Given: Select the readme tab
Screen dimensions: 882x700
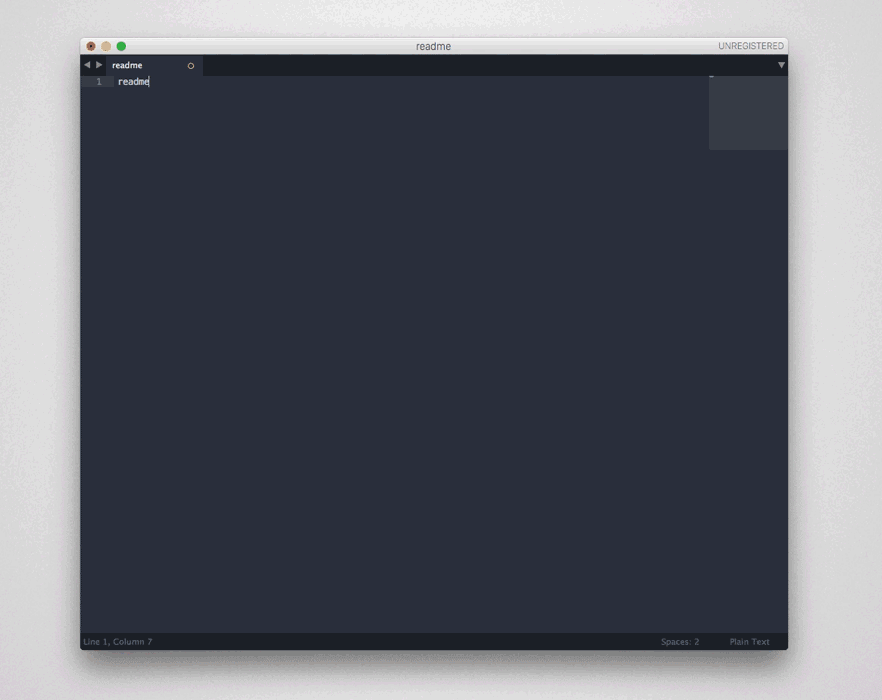Looking at the screenshot, I should tap(154, 65).
